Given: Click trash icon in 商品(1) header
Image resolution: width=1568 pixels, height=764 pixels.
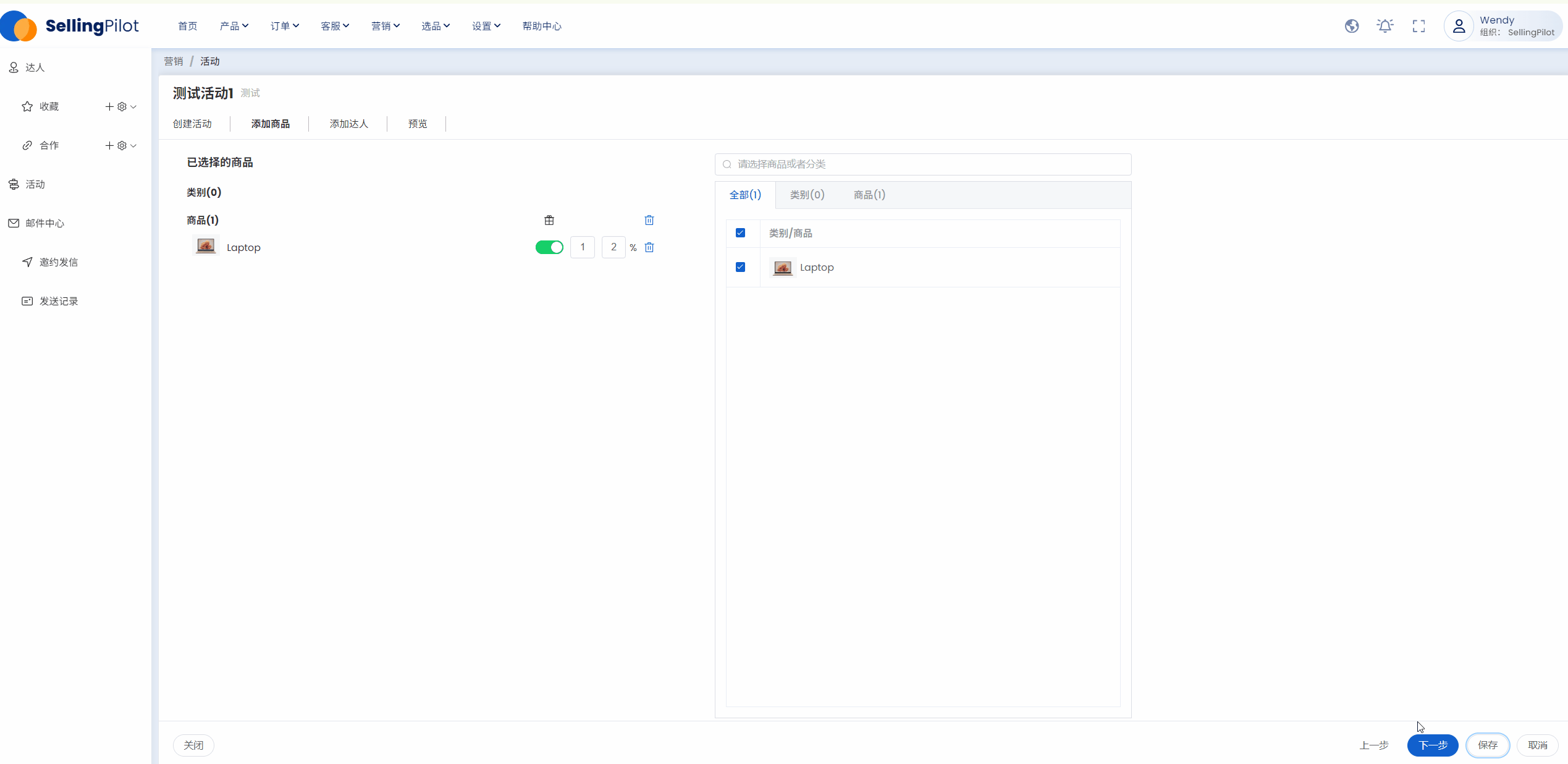Looking at the screenshot, I should pos(649,220).
